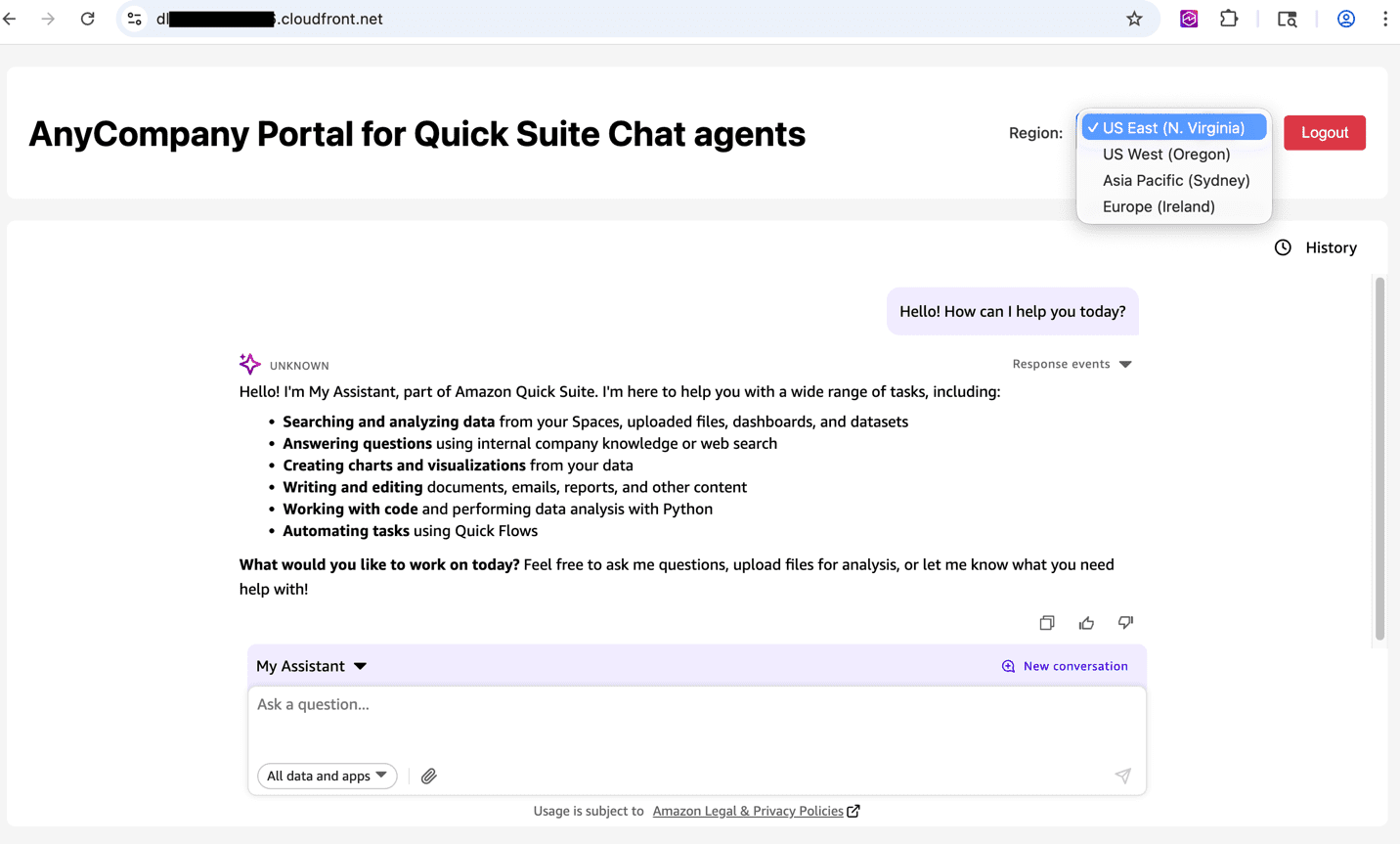The image size is (1400, 844).
Task: Expand the Response events dropdown
Action: (x=1072, y=364)
